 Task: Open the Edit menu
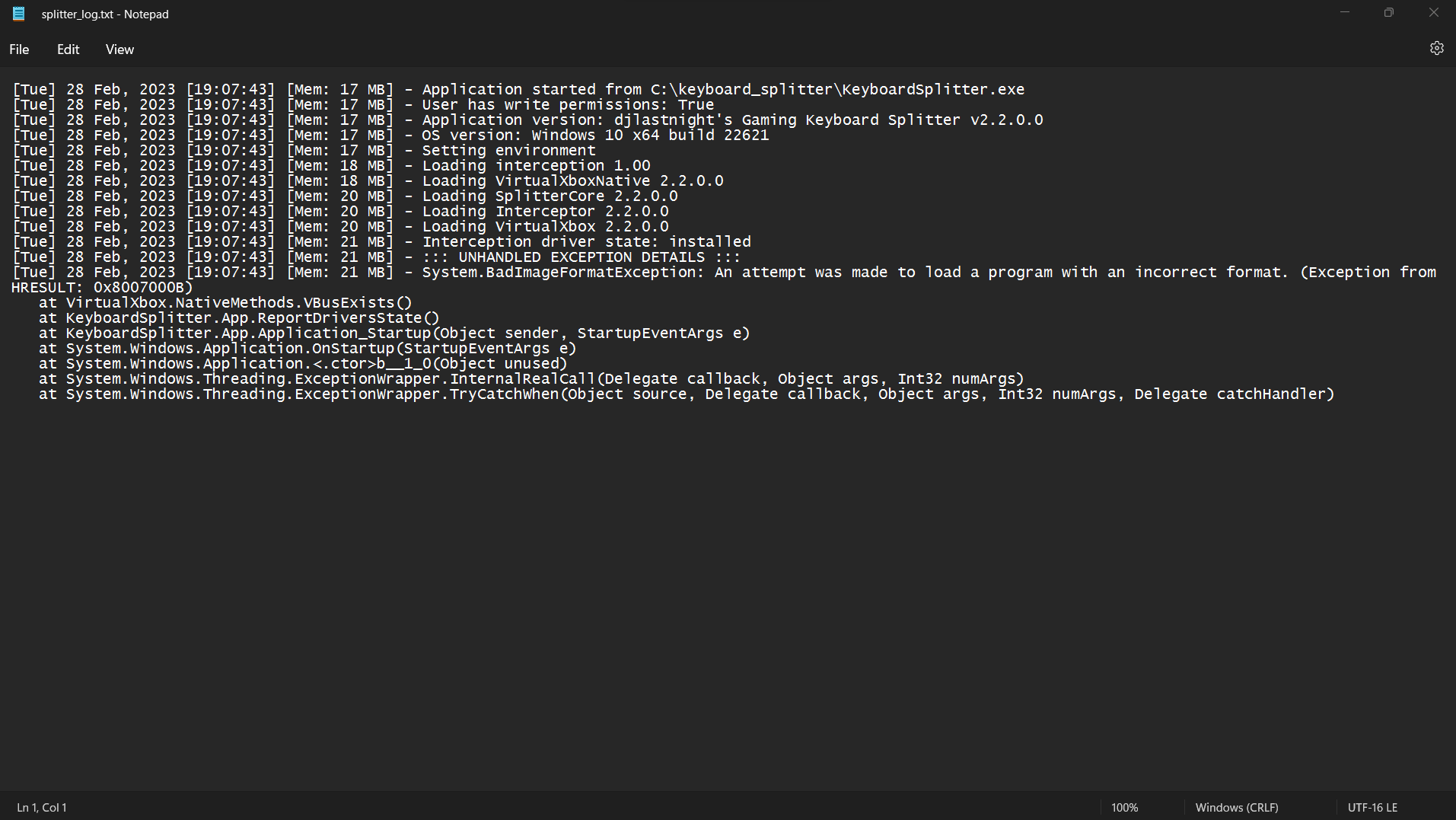pyautogui.click(x=68, y=49)
